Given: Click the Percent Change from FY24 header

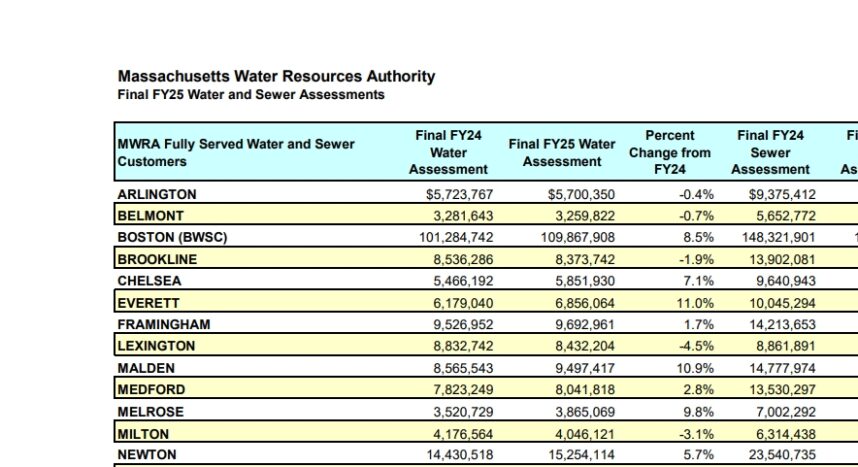Looking at the screenshot, I should 670,152.
